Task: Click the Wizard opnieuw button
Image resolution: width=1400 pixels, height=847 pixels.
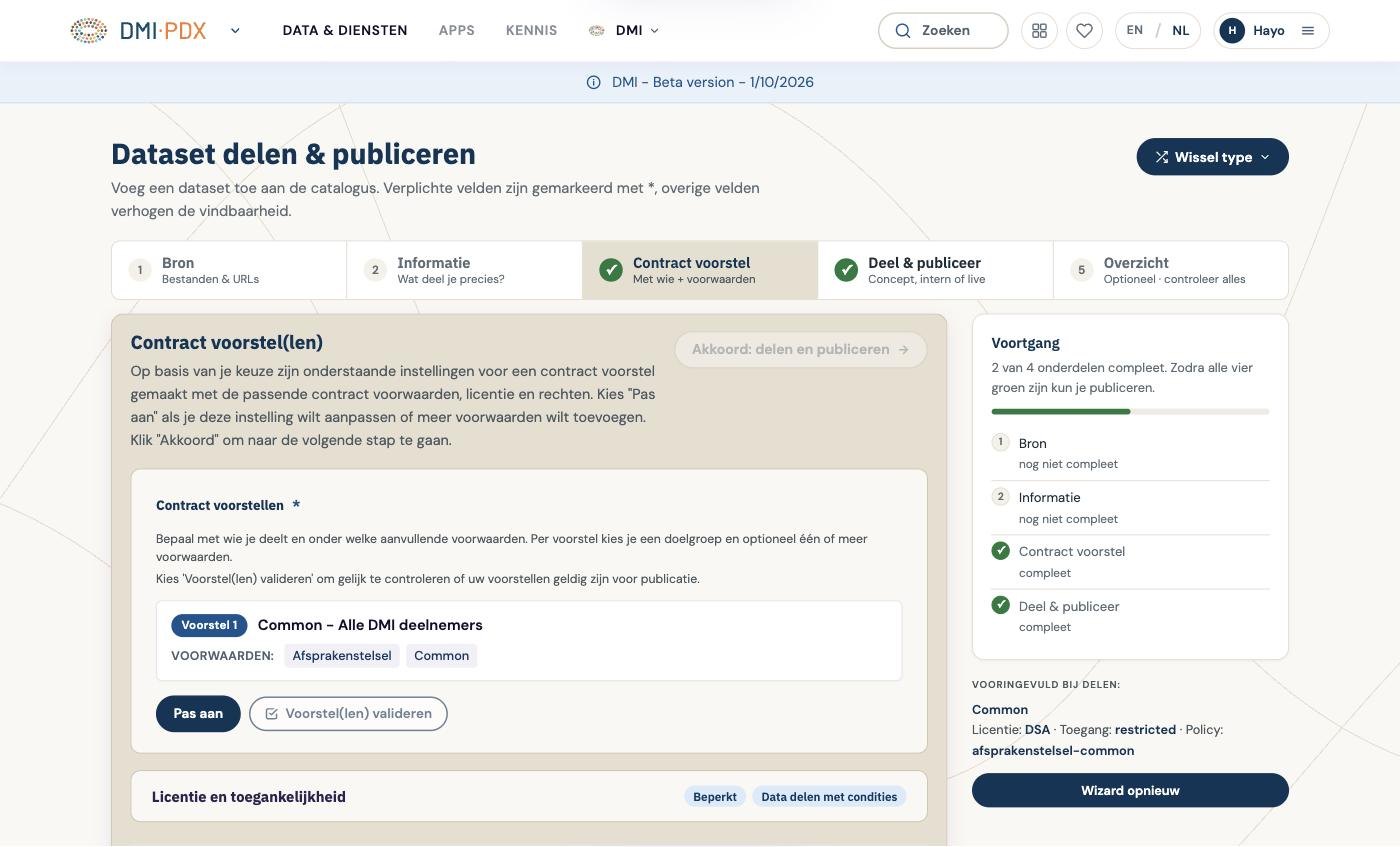Action: (1130, 791)
